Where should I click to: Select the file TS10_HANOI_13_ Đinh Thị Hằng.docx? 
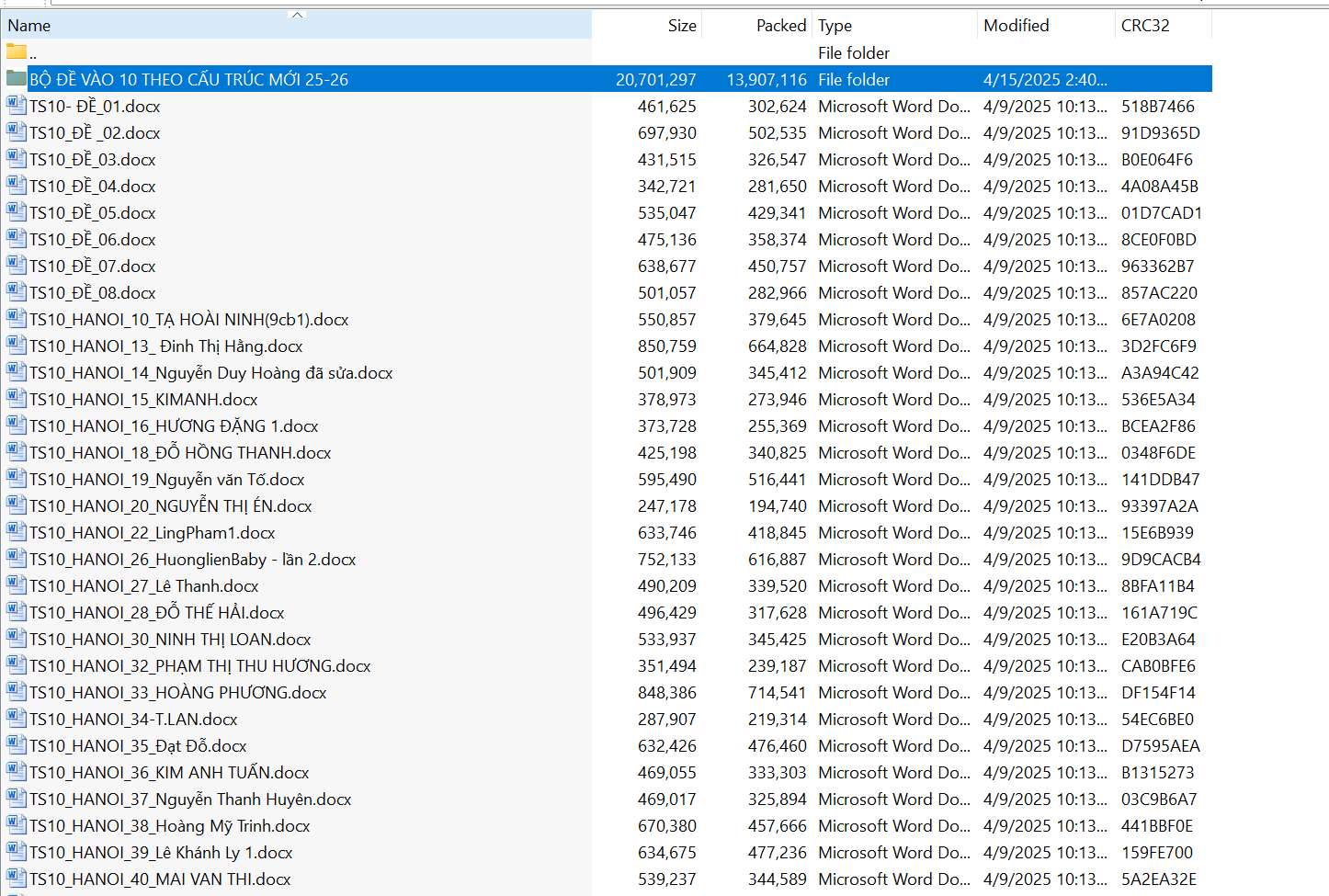(x=166, y=346)
